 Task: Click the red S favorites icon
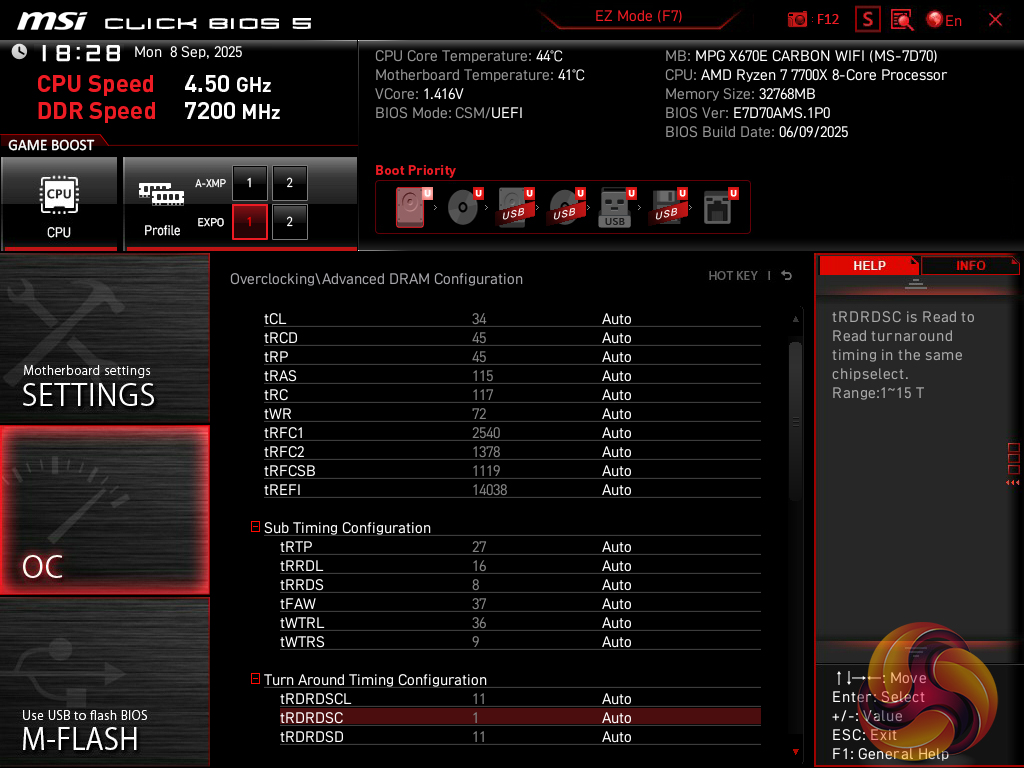[867, 20]
